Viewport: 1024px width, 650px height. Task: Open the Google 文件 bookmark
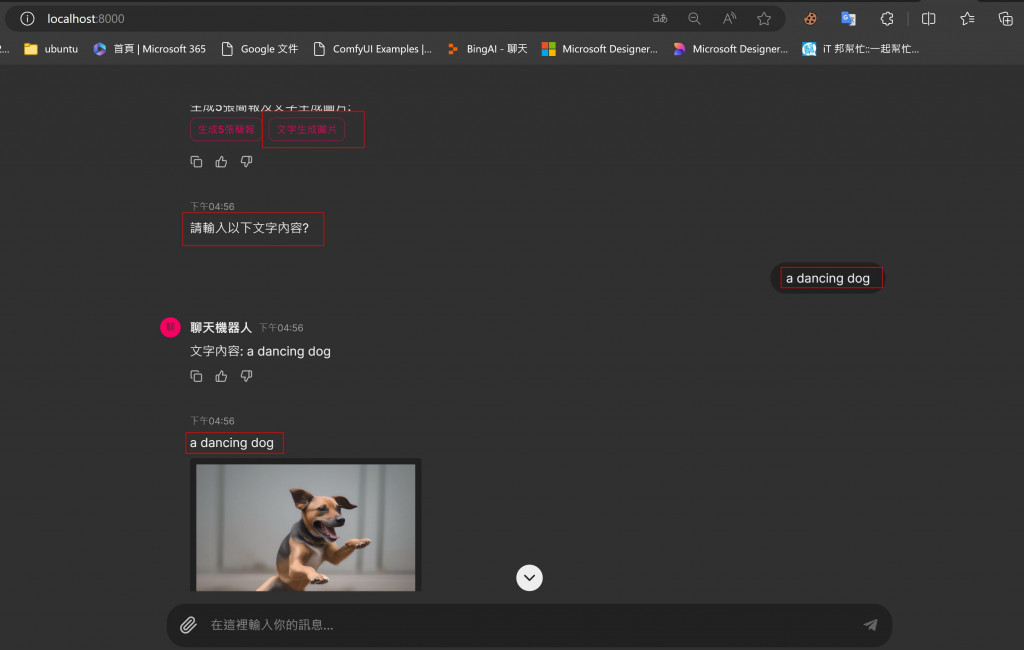click(260, 49)
